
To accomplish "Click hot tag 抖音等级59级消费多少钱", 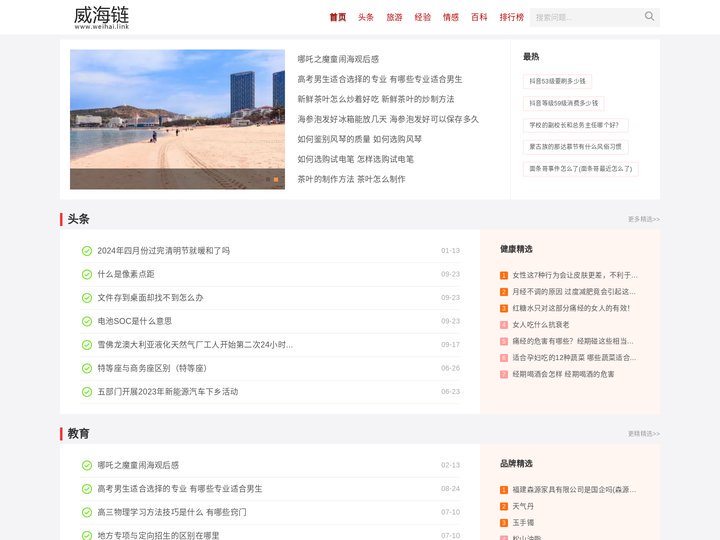I will [x=563, y=103].
